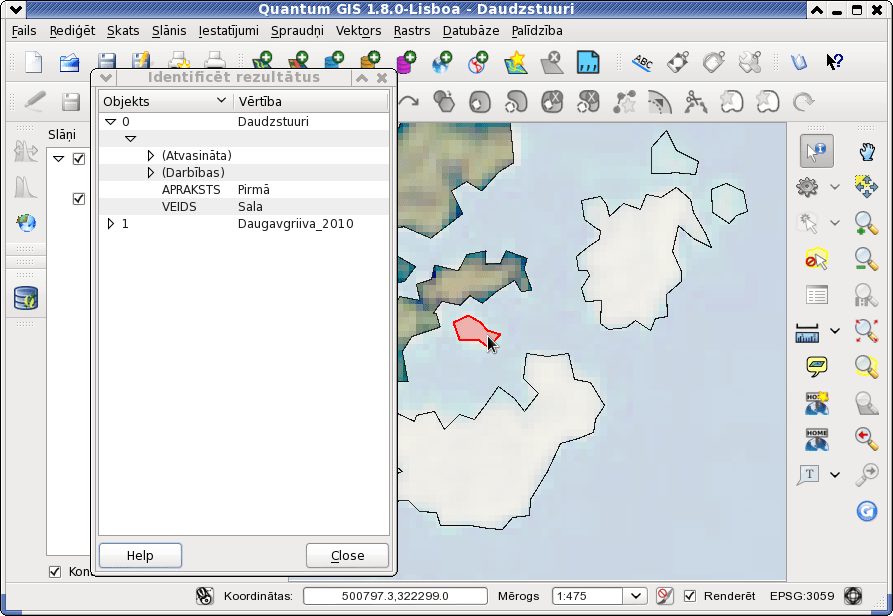
Task: Click the blue refresh icon
Action: (866, 511)
